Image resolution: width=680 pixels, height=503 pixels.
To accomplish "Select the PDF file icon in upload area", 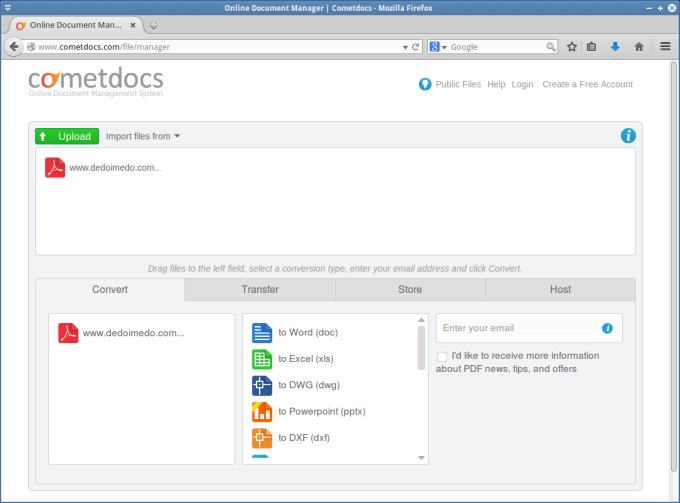I will coord(55,167).
